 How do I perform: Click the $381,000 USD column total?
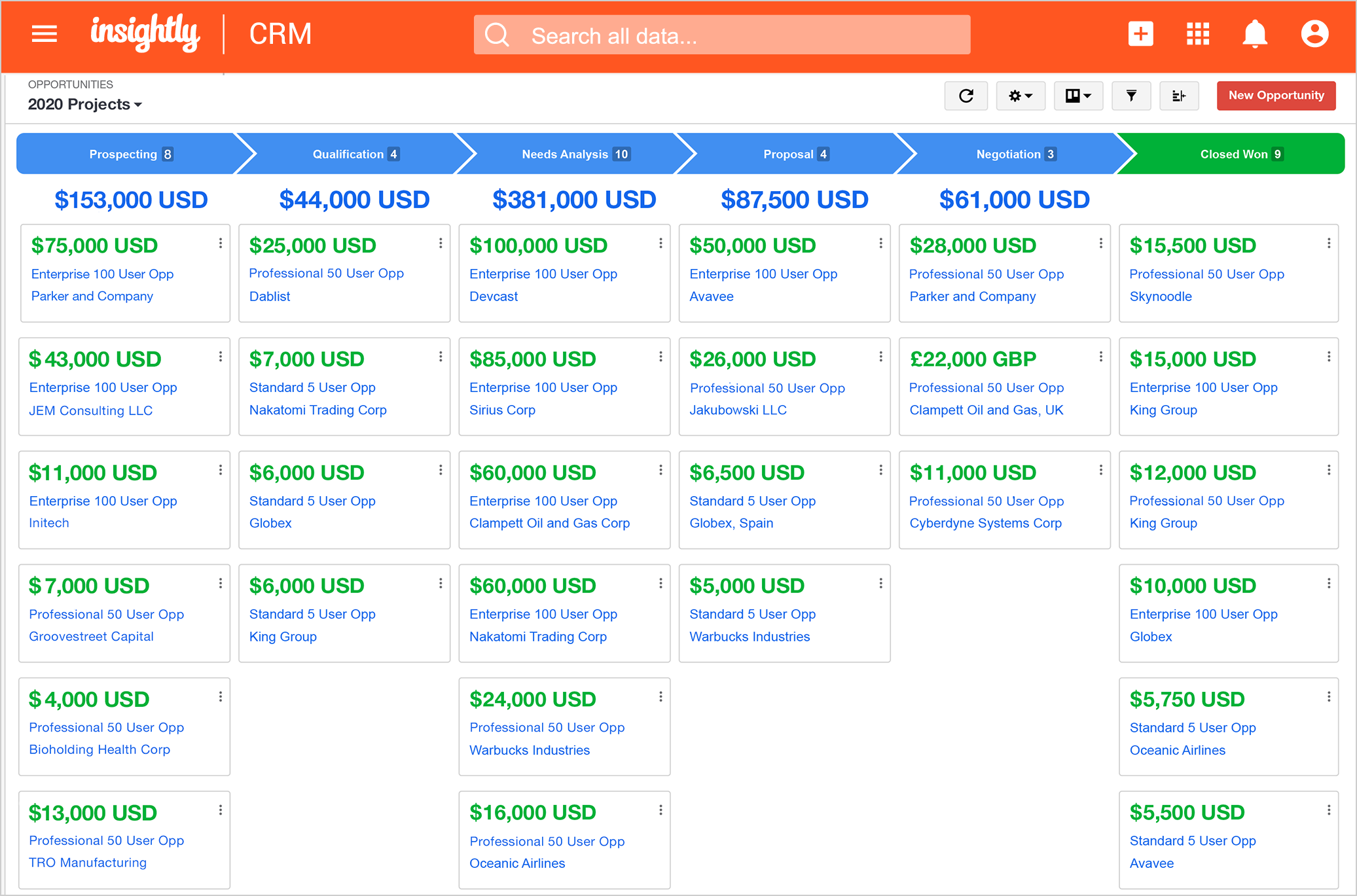click(x=574, y=200)
